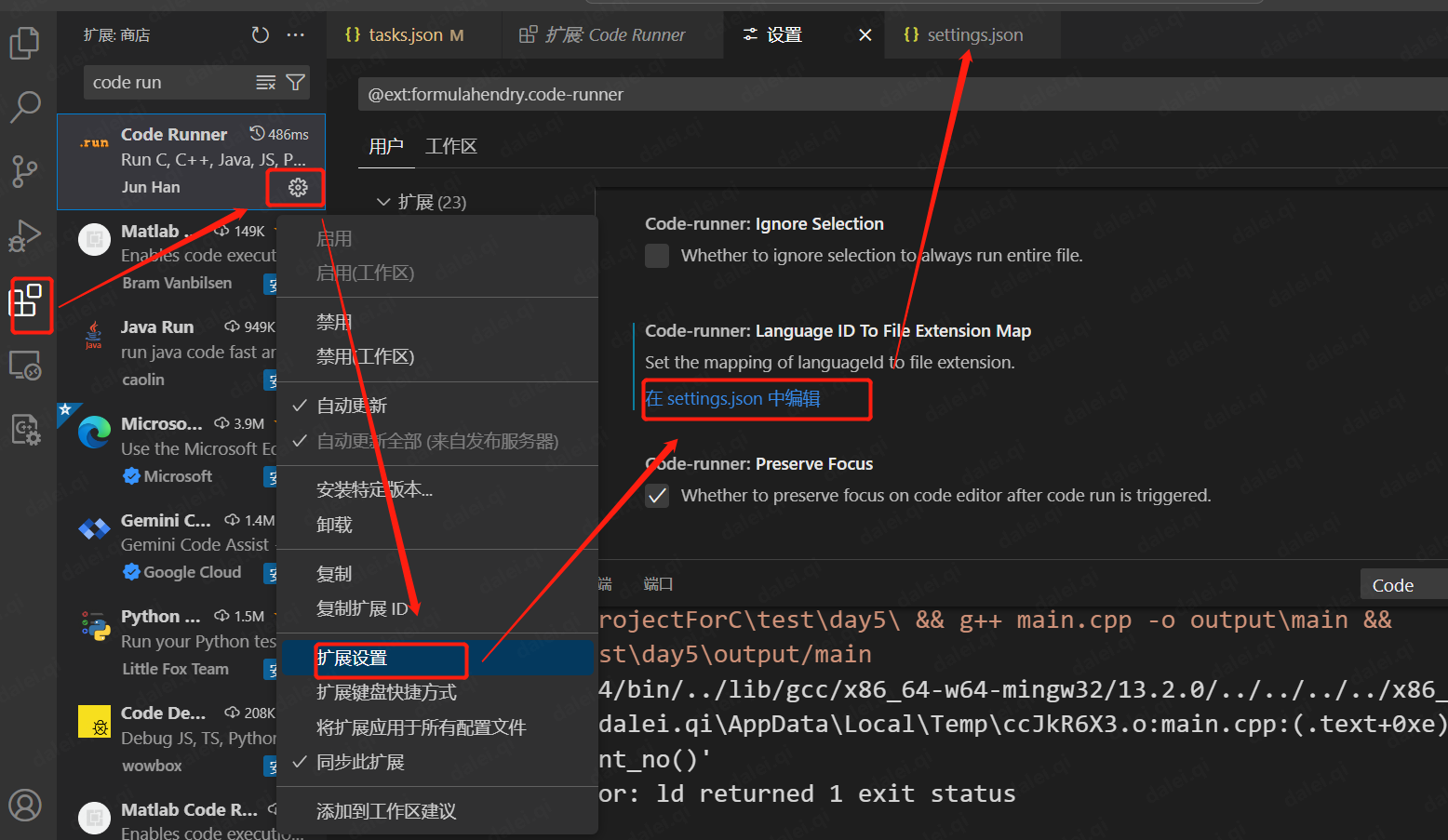1448x840 pixels.
Task: Open the Remote Explorer icon
Action: pyautogui.click(x=25, y=367)
